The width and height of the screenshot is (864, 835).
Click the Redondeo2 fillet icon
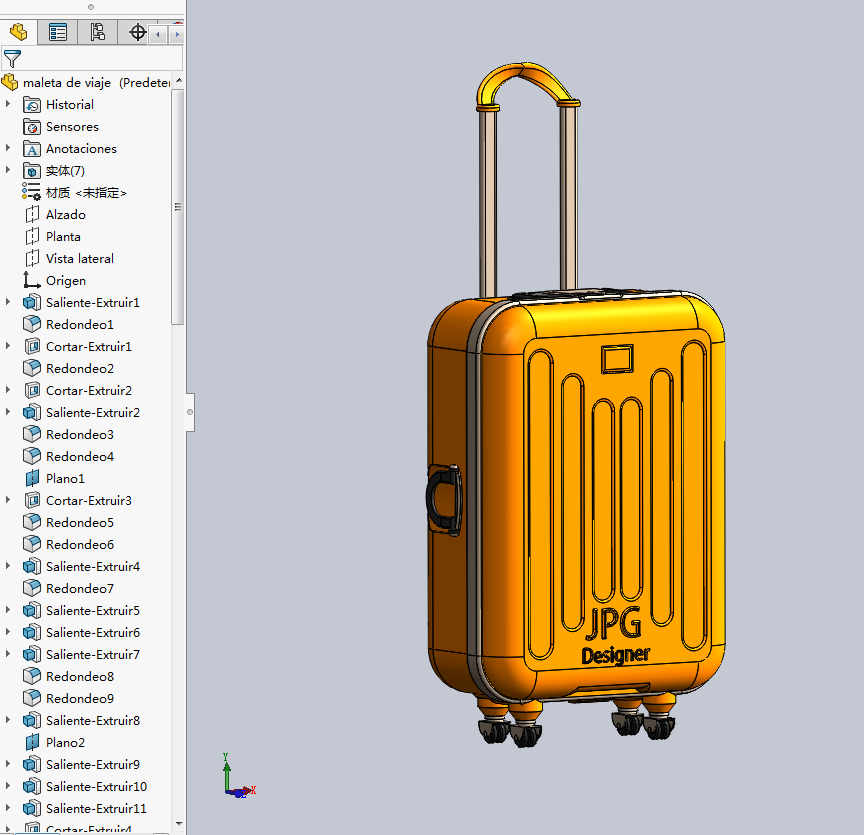pos(32,368)
